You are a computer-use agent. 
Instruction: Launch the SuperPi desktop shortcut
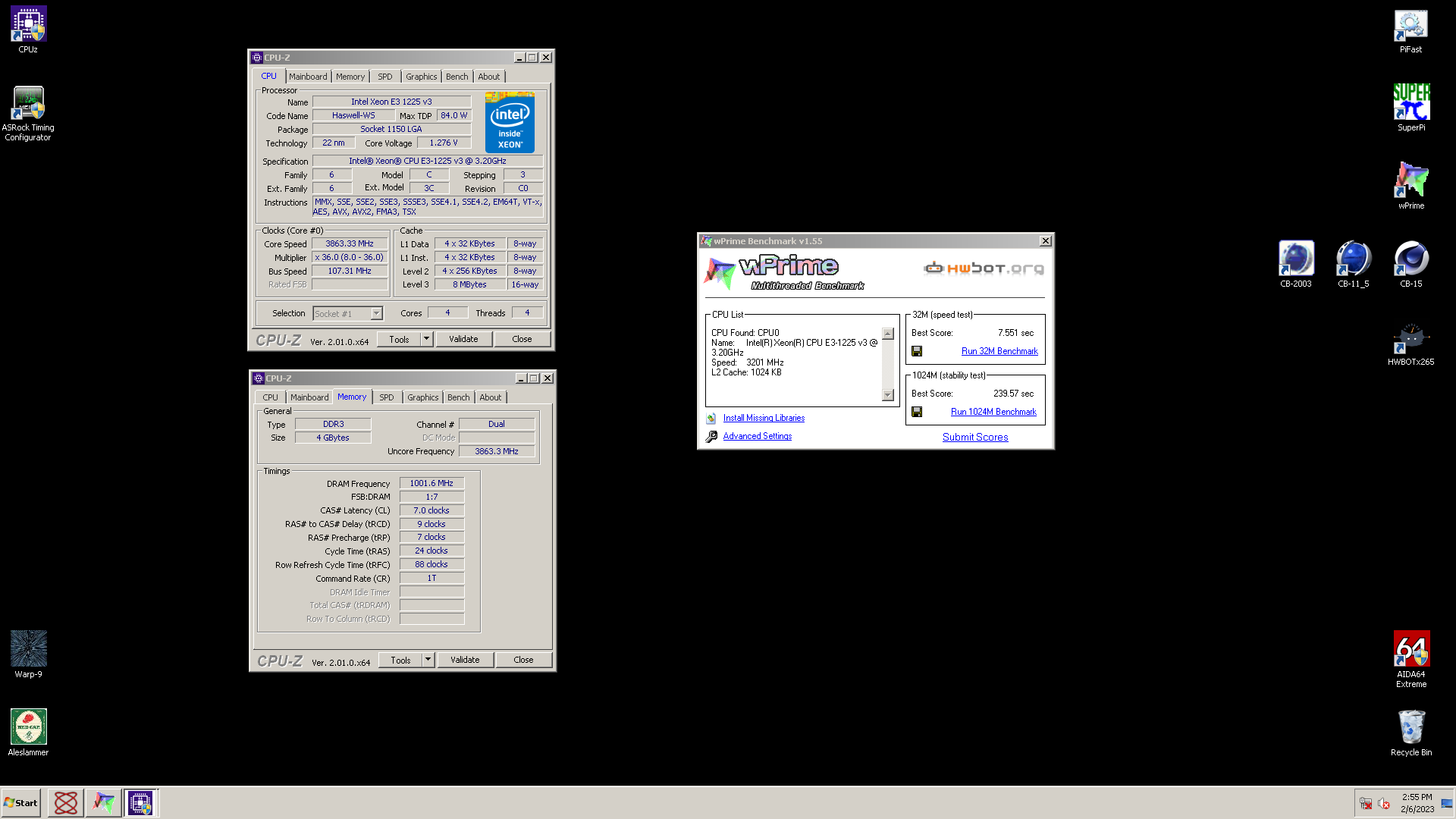[x=1410, y=108]
